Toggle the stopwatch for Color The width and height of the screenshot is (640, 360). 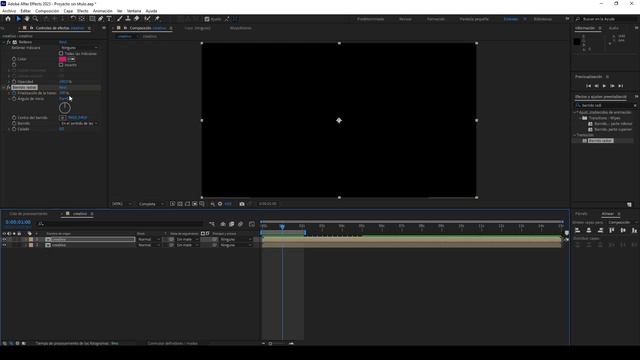(x=14, y=59)
